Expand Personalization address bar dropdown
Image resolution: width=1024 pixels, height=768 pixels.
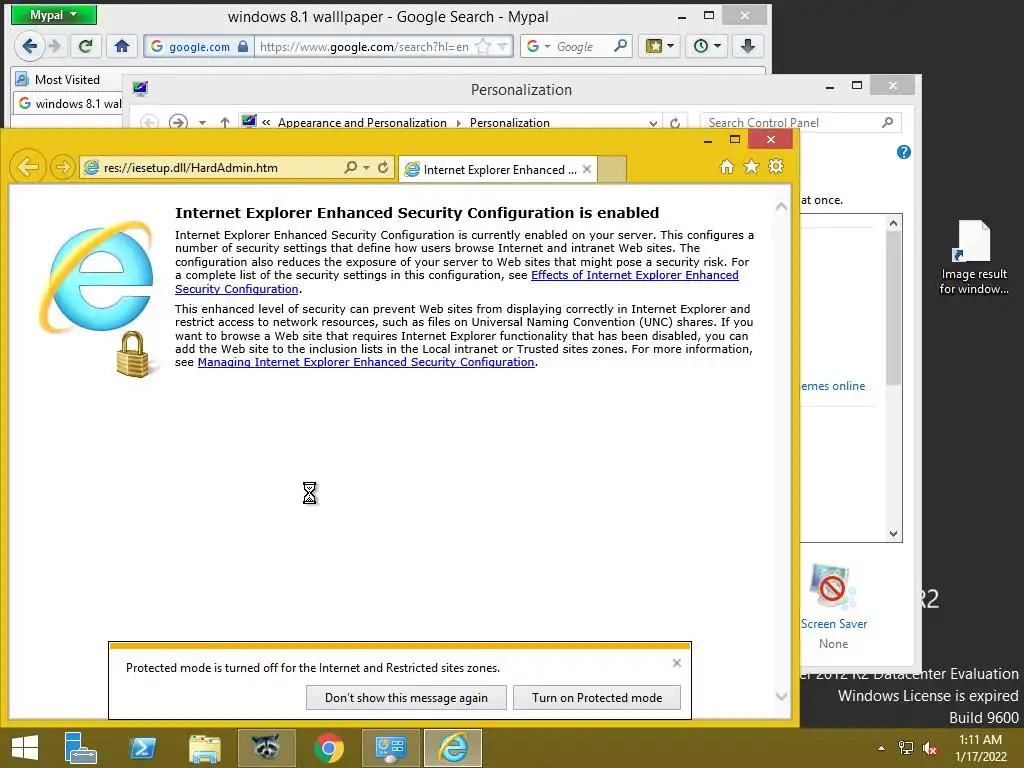(653, 123)
